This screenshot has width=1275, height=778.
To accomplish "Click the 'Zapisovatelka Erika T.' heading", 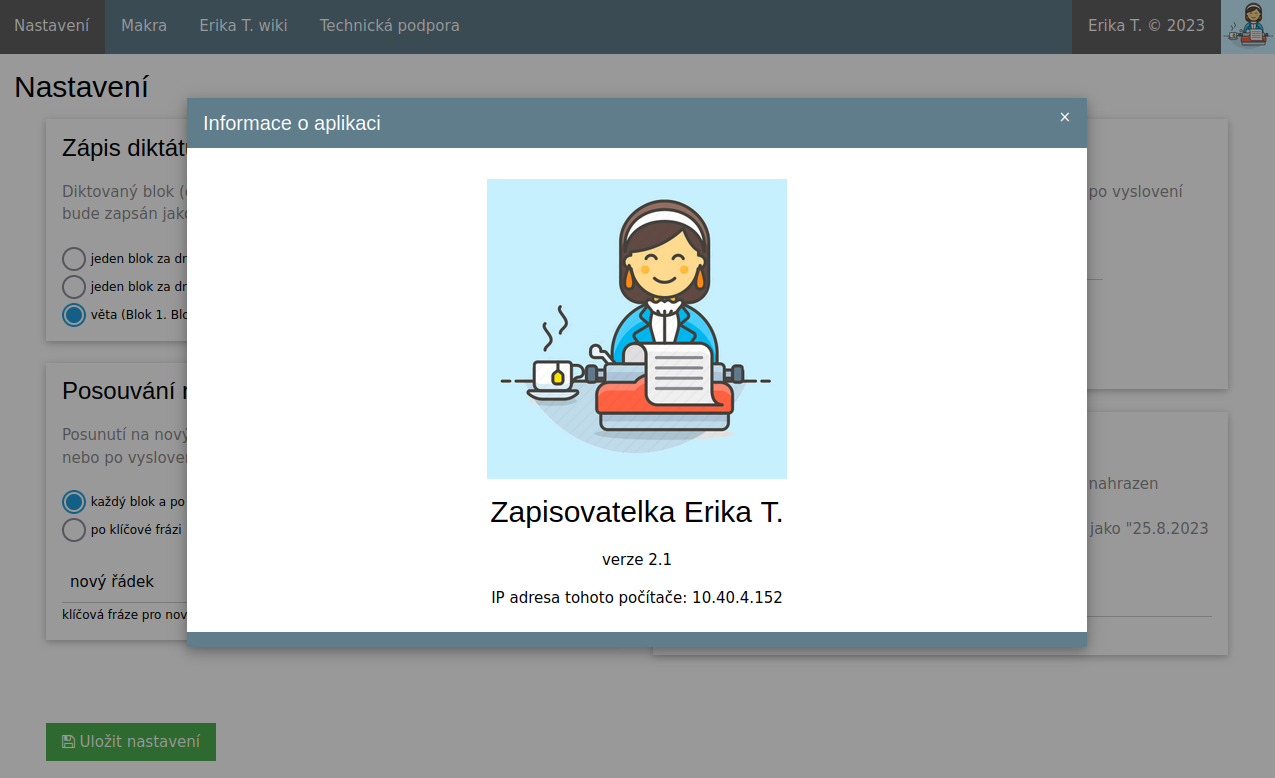I will click(x=636, y=512).
